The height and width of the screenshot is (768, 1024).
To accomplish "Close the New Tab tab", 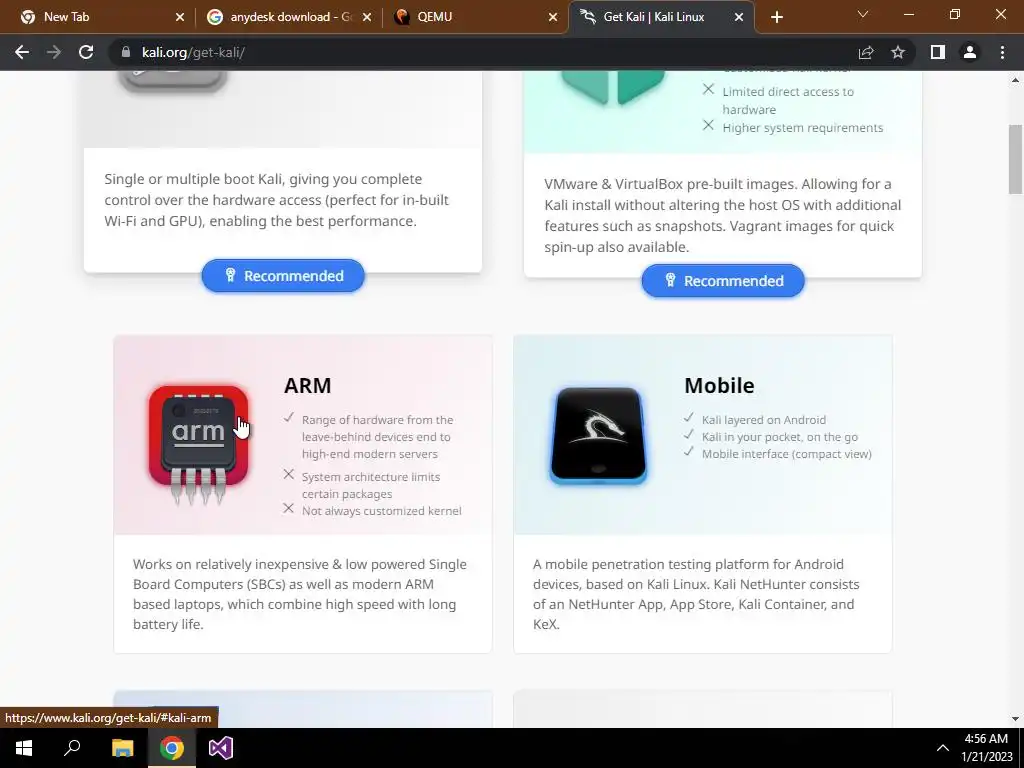I will click(180, 17).
